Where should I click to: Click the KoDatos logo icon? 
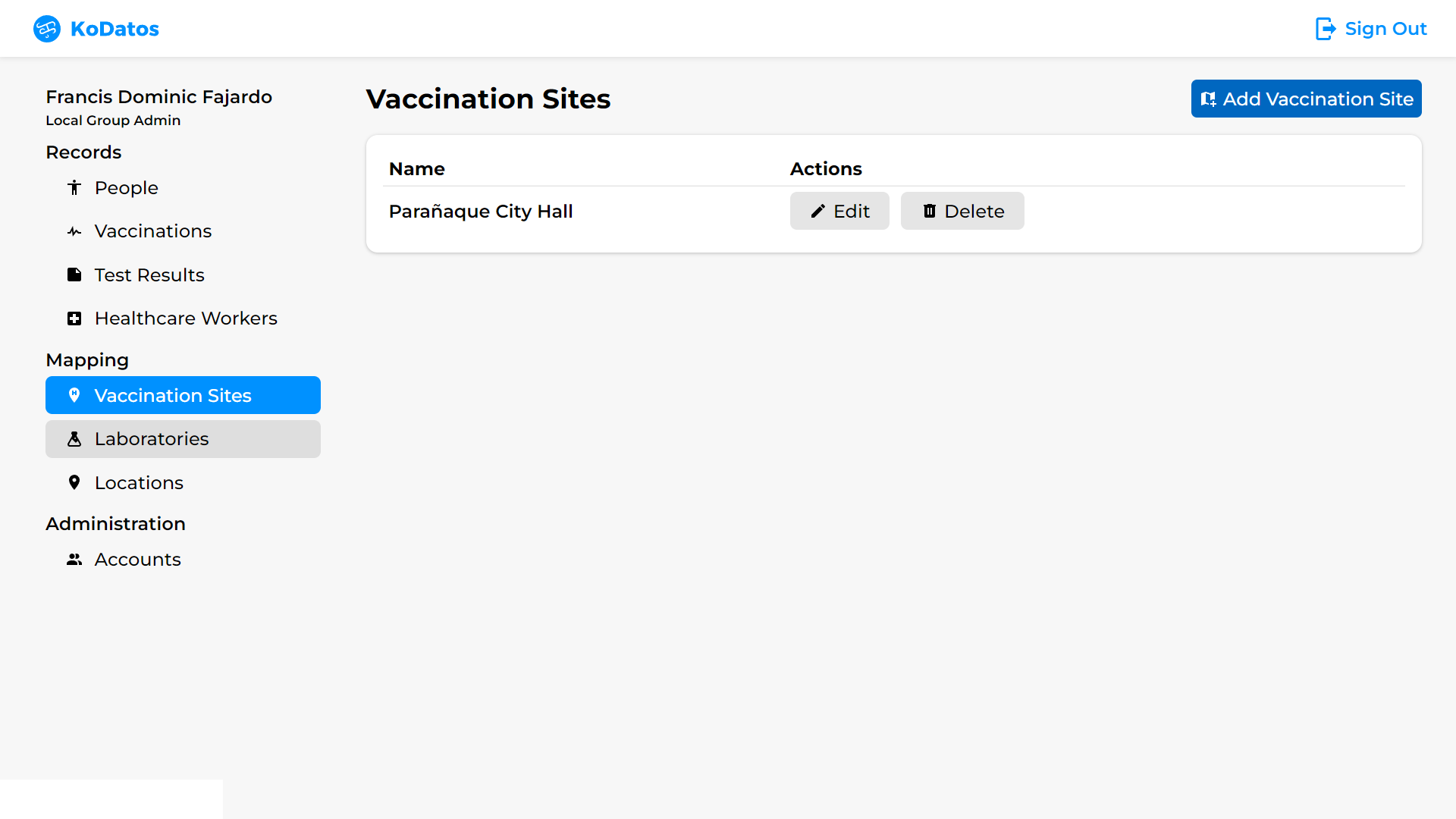coord(47,29)
